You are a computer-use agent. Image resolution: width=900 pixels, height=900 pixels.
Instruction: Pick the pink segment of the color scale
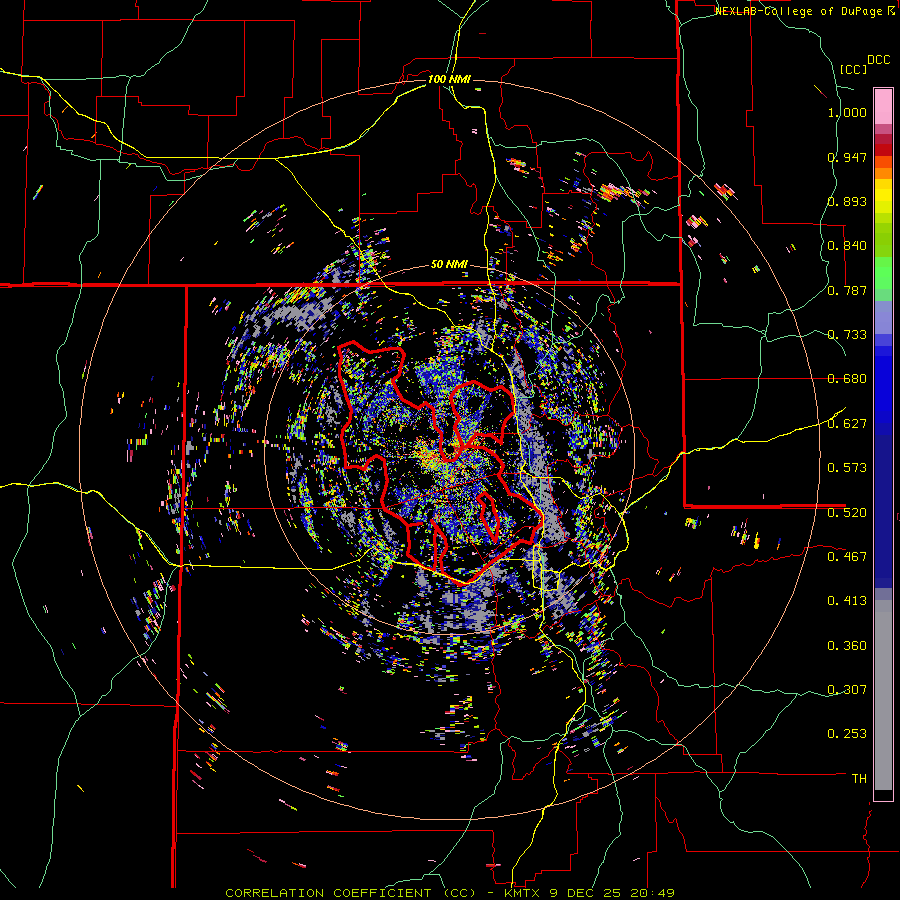(x=883, y=106)
